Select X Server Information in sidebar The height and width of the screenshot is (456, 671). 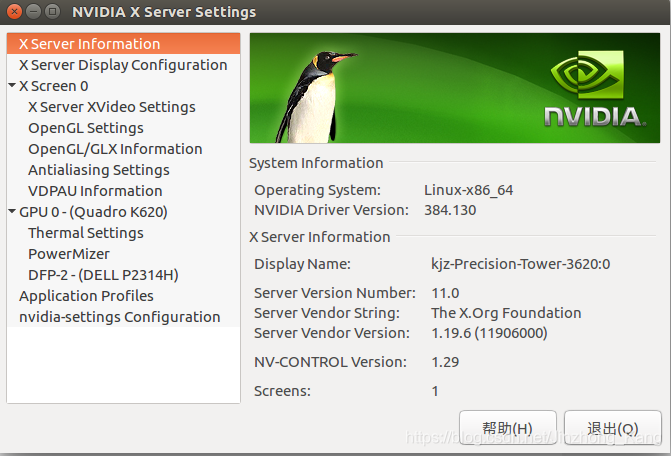tap(123, 44)
